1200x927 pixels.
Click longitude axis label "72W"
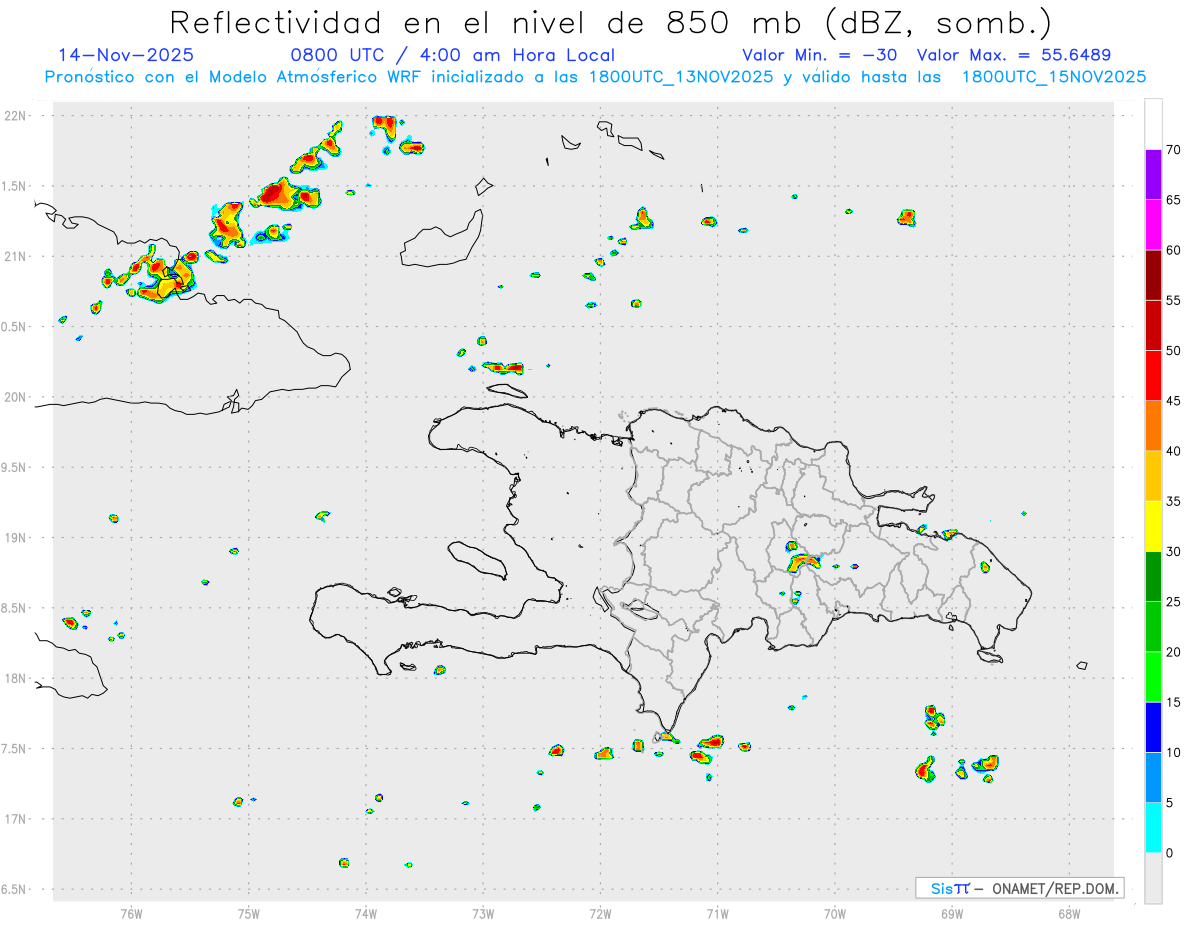pos(600,914)
